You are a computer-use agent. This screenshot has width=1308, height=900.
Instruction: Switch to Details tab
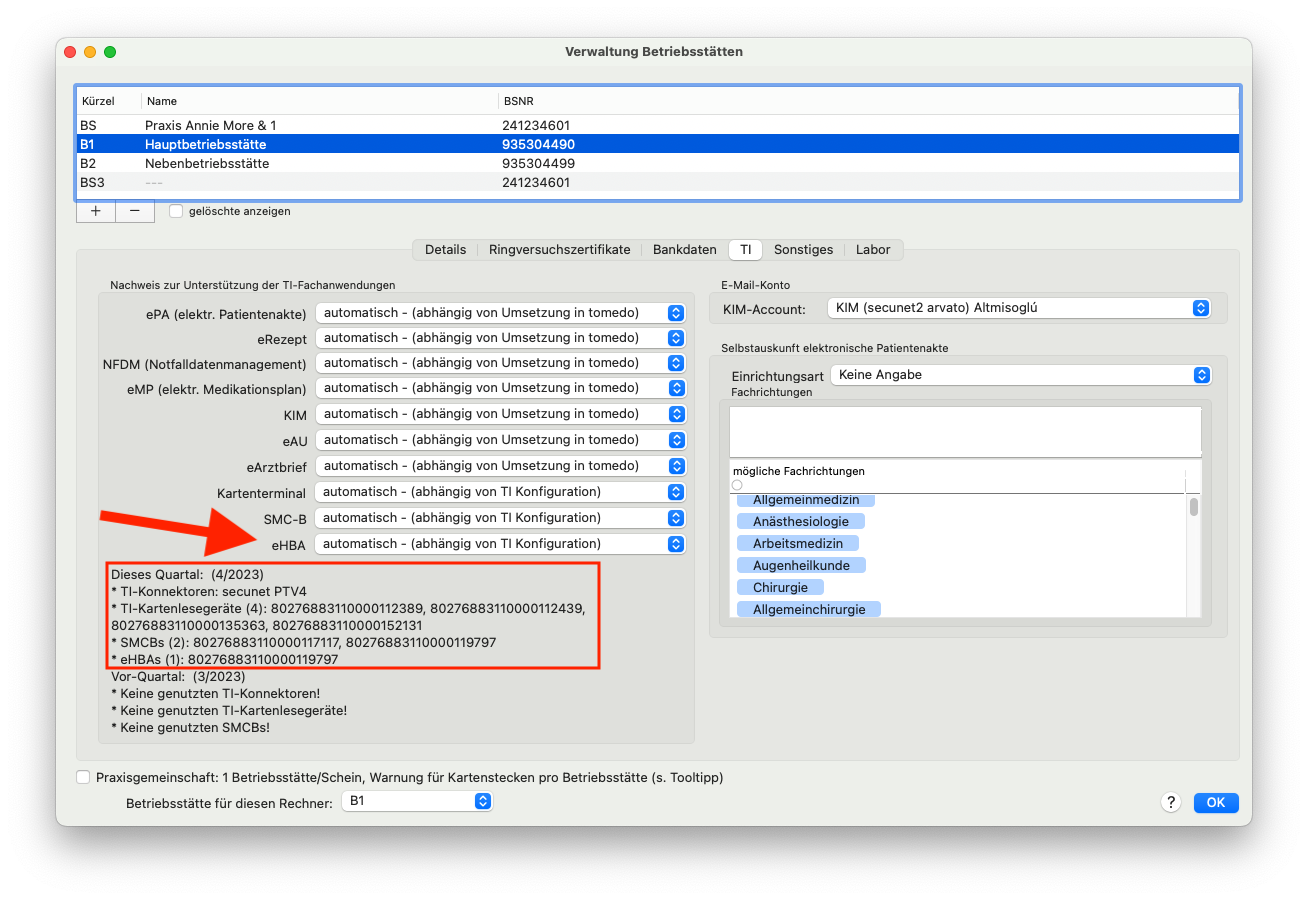(445, 250)
